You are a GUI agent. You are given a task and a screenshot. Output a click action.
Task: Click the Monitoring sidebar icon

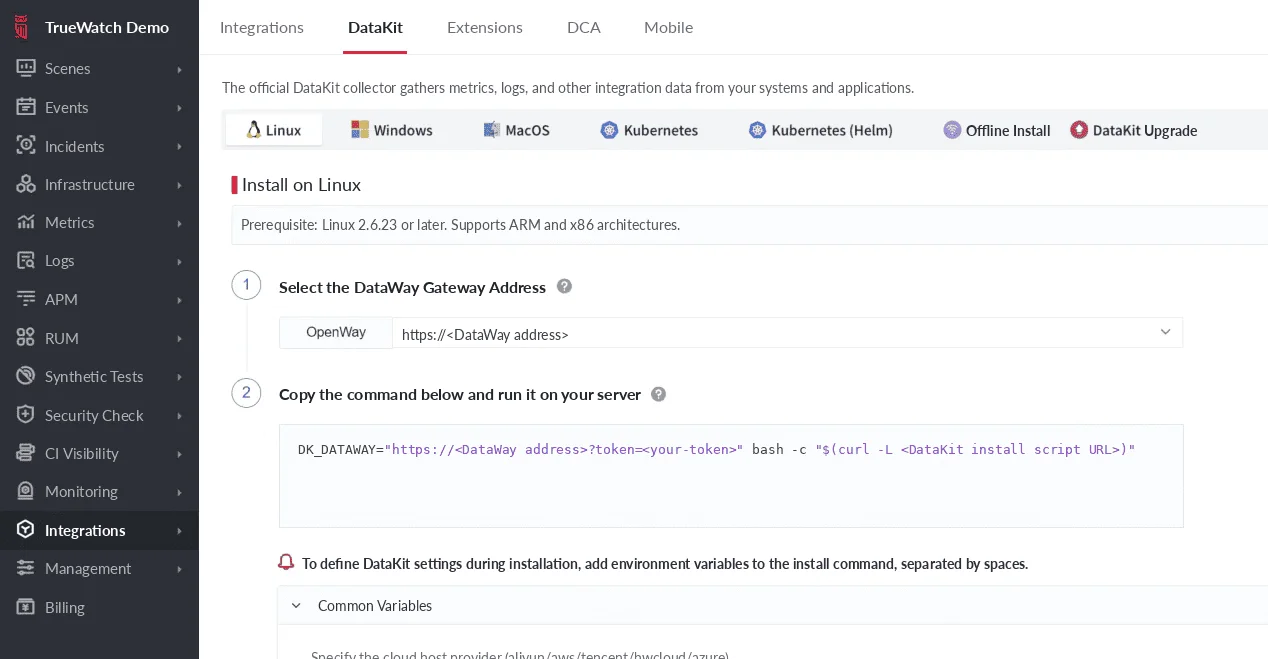[x=26, y=491]
